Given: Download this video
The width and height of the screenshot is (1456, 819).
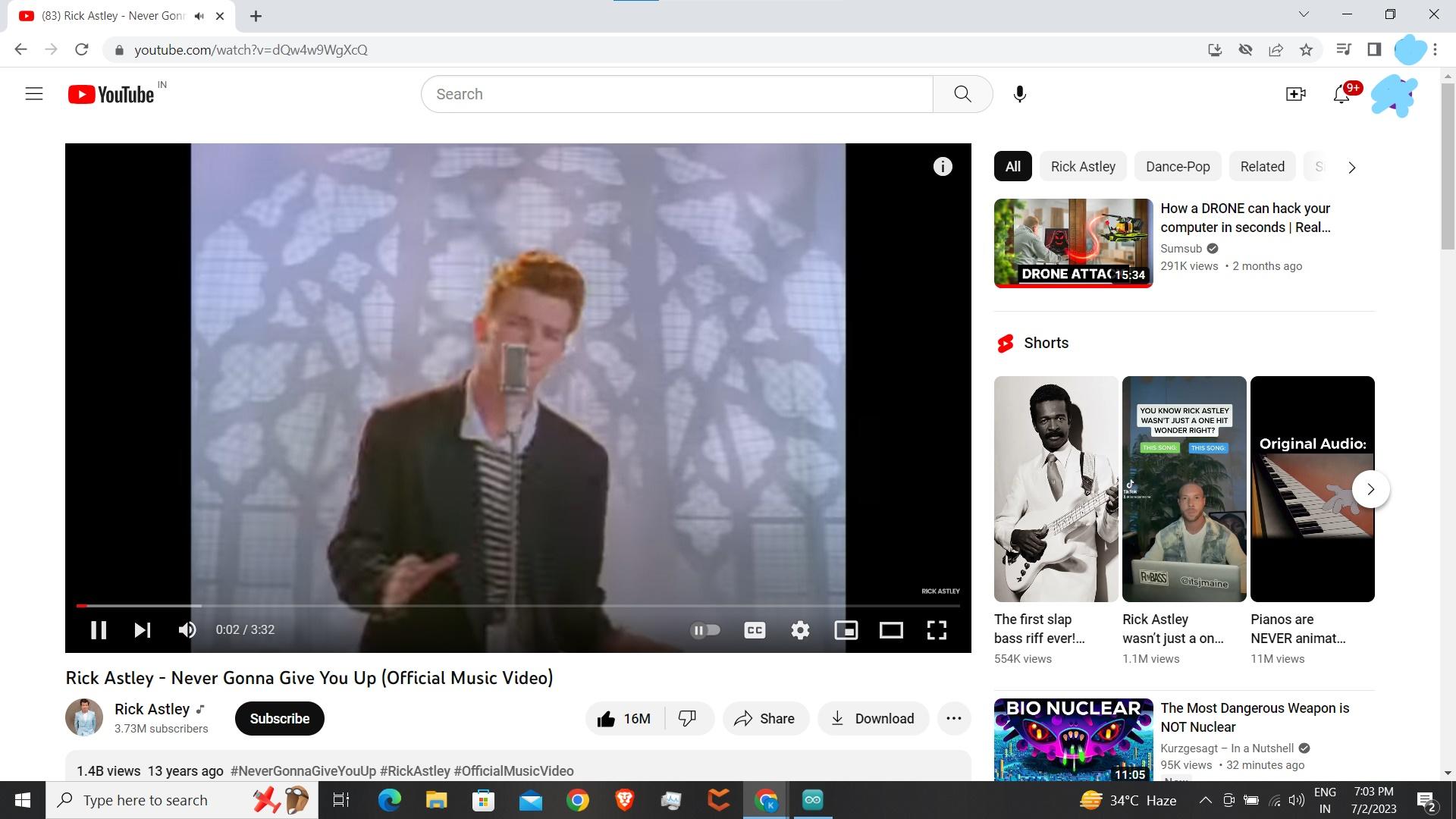Looking at the screenshot, I should [x=873, y=719].
